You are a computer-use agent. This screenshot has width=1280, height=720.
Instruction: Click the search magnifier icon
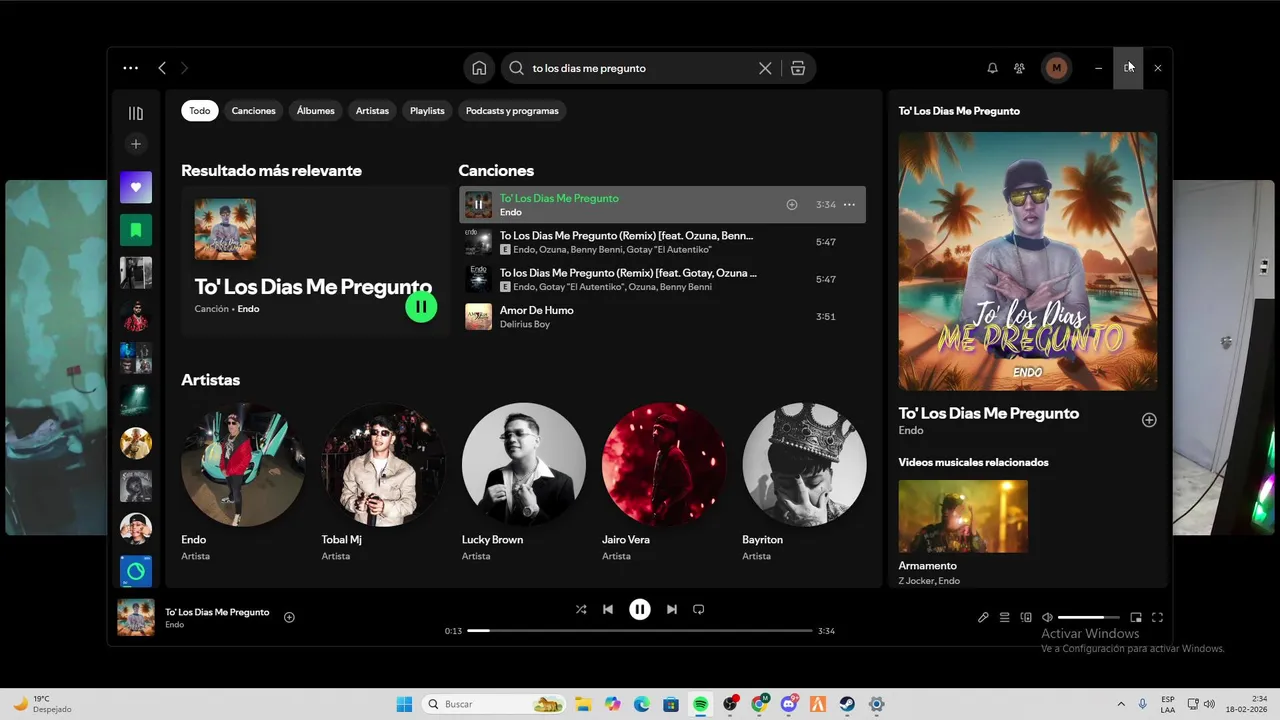click(x=516, y=68)
